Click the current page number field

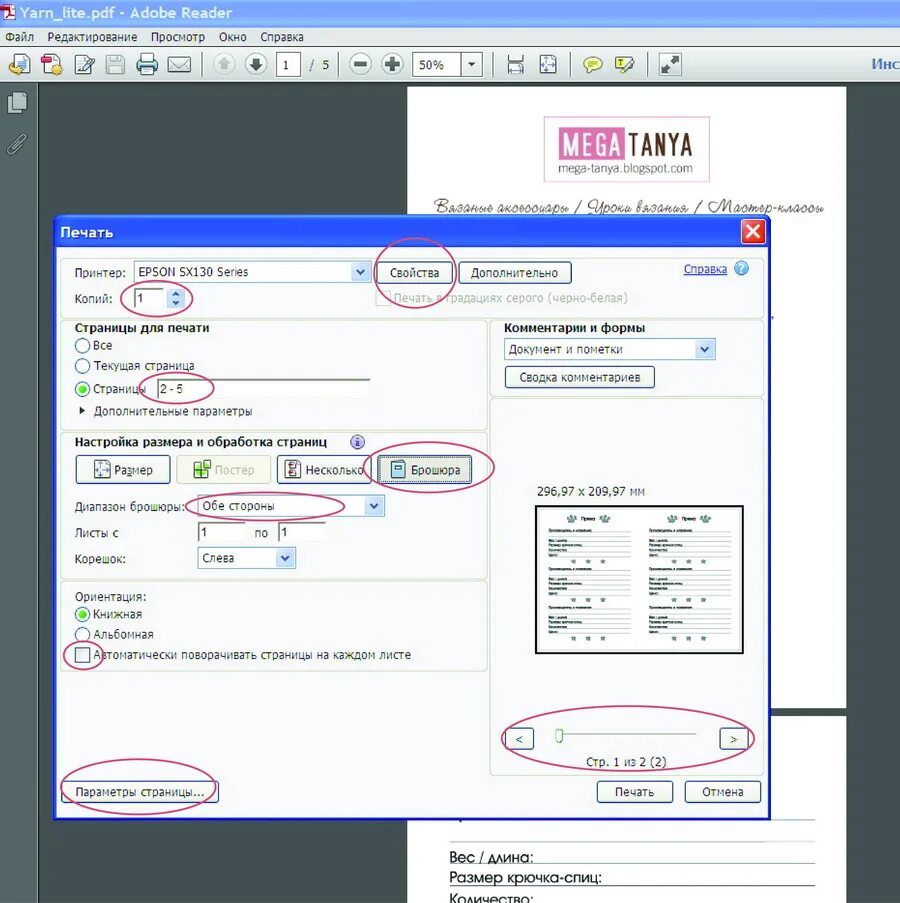pos(288,64)
